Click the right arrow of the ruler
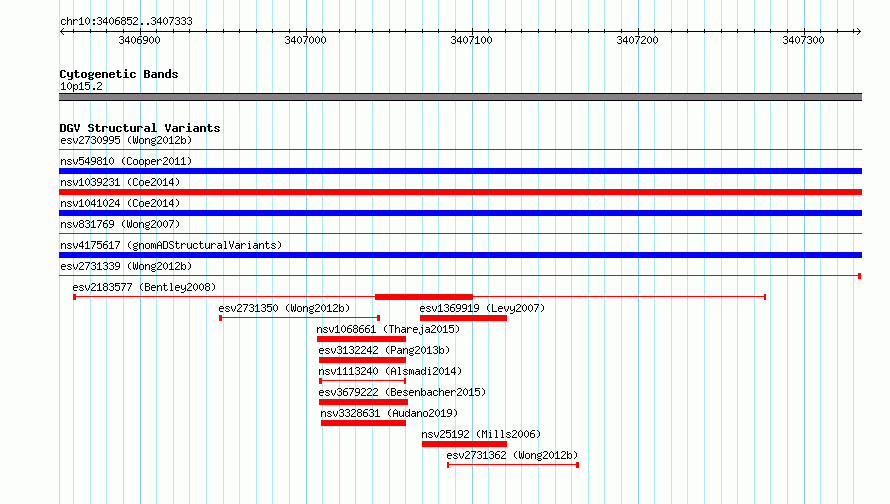 858,31
